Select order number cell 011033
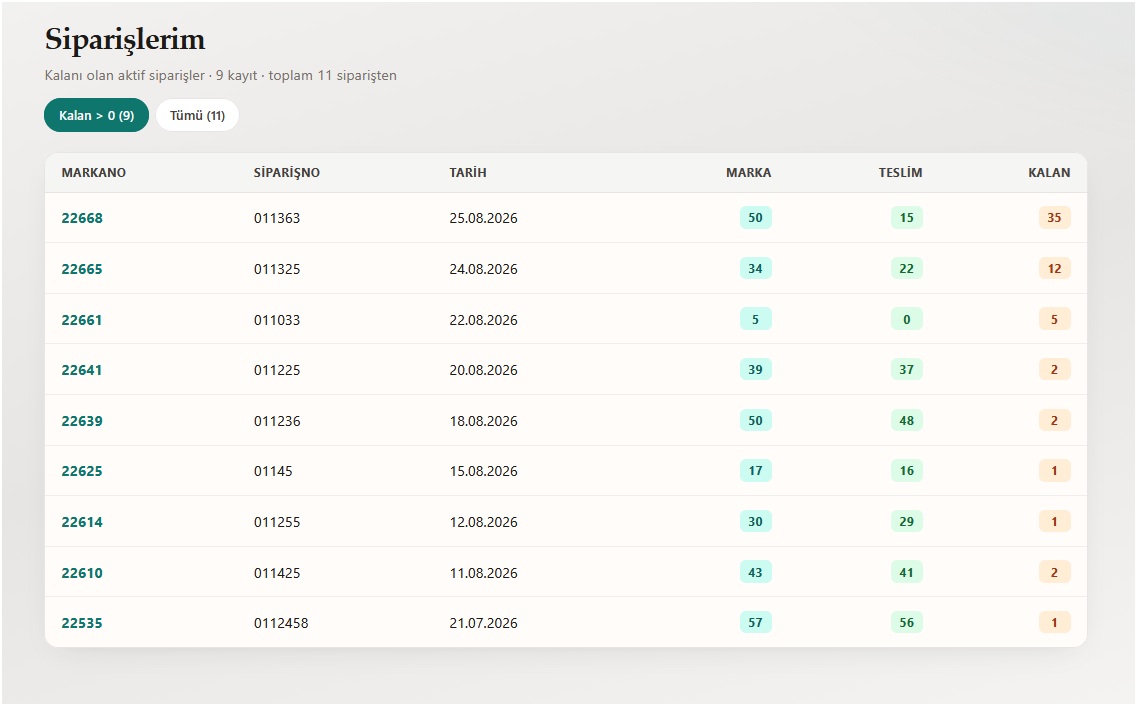Image resolution: width=1137 pixels, height=706 pixels. click(277, 320)
